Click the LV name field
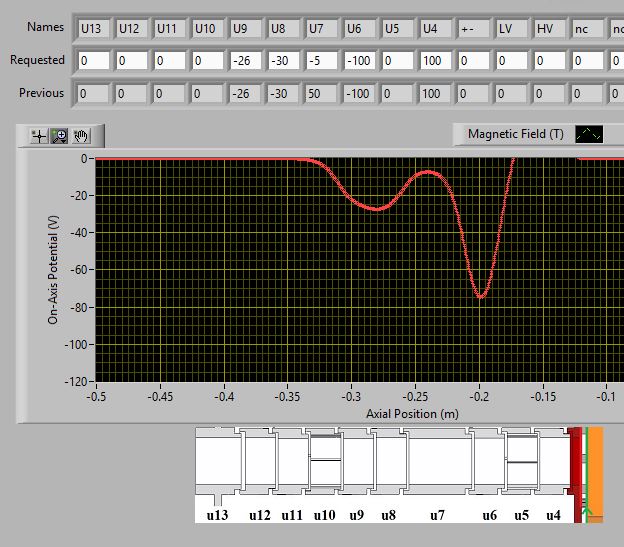Viewport: 624px width, 547px height. pyautogui.click(x=512, y=29)
